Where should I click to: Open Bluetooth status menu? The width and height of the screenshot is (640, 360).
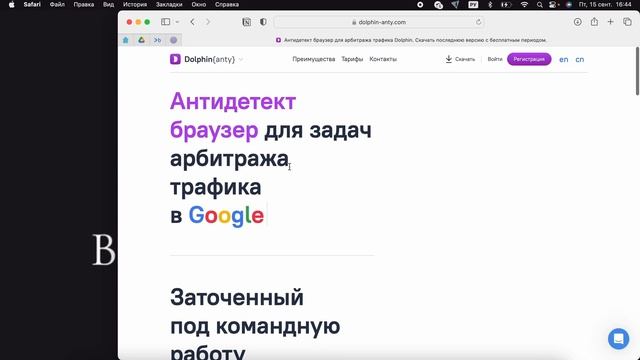click(490, 5)
